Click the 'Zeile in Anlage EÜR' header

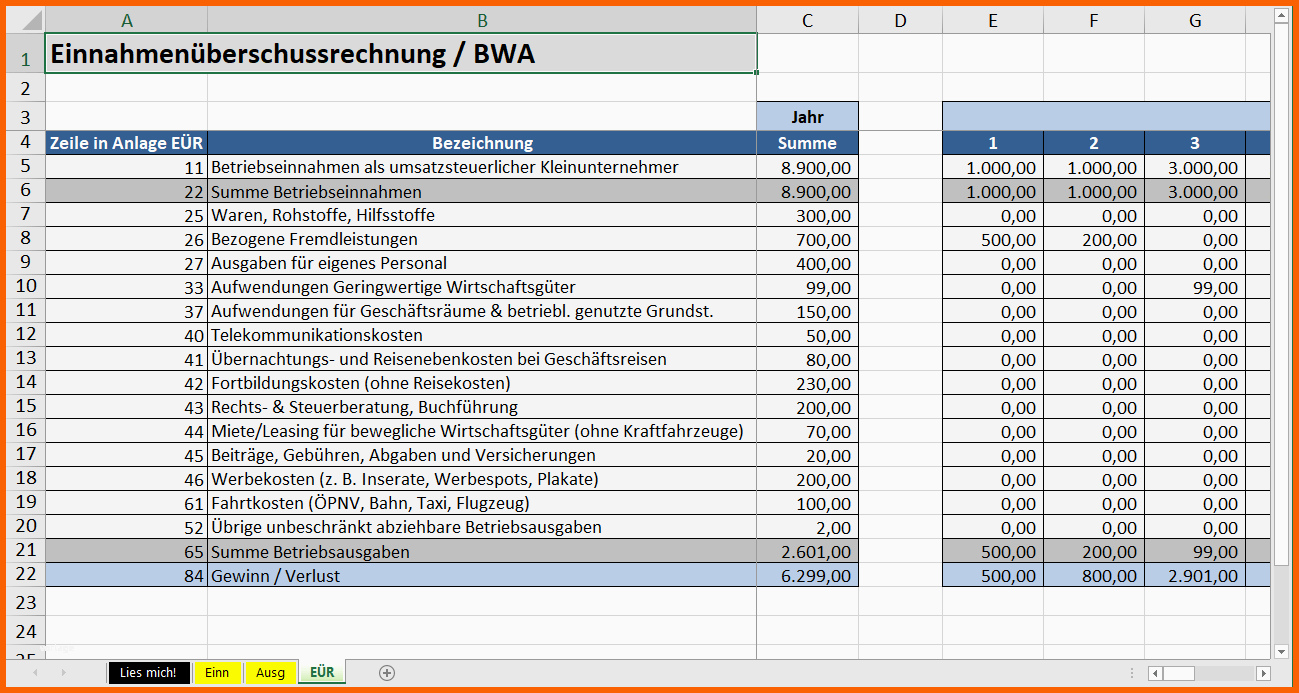(x=126, y=143)
